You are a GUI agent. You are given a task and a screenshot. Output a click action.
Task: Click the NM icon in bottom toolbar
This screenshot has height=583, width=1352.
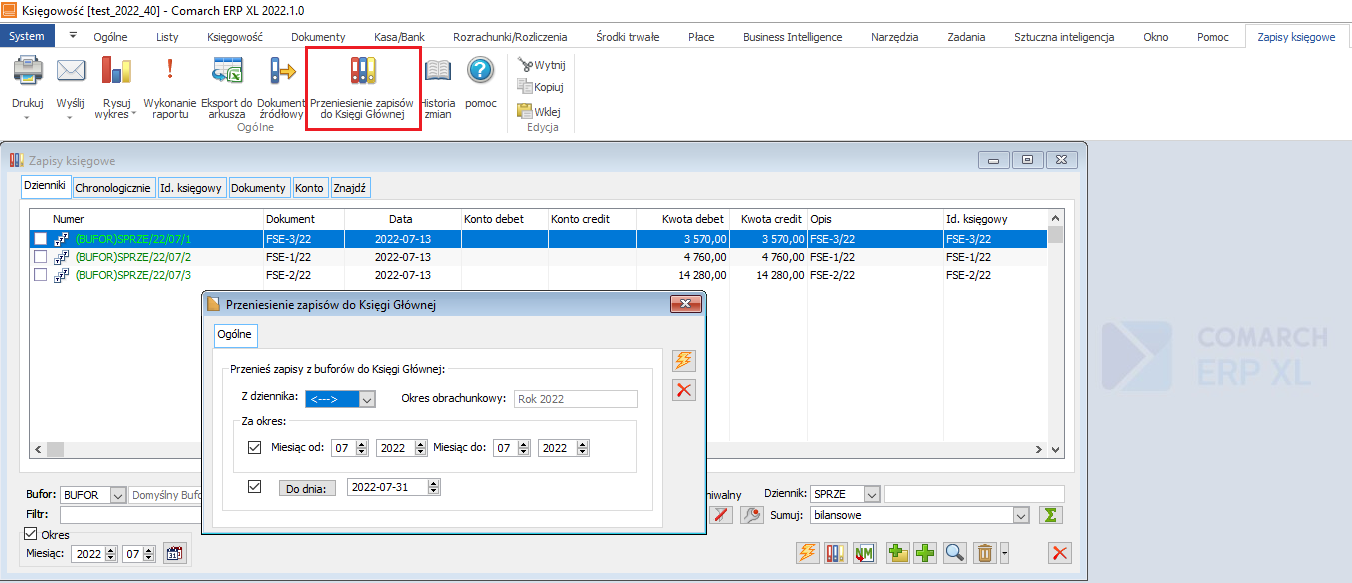pos(866,552)
